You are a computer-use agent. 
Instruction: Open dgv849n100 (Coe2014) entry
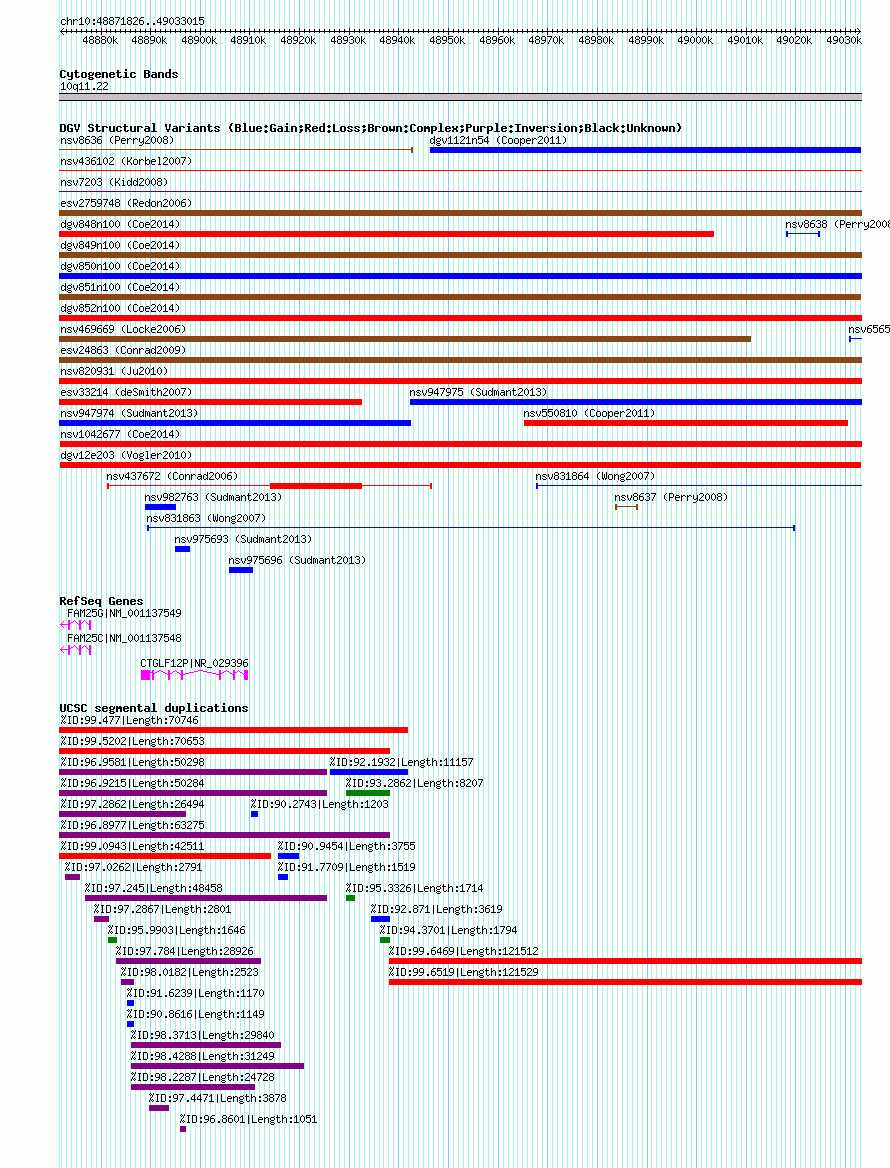[x=120, y=244]
